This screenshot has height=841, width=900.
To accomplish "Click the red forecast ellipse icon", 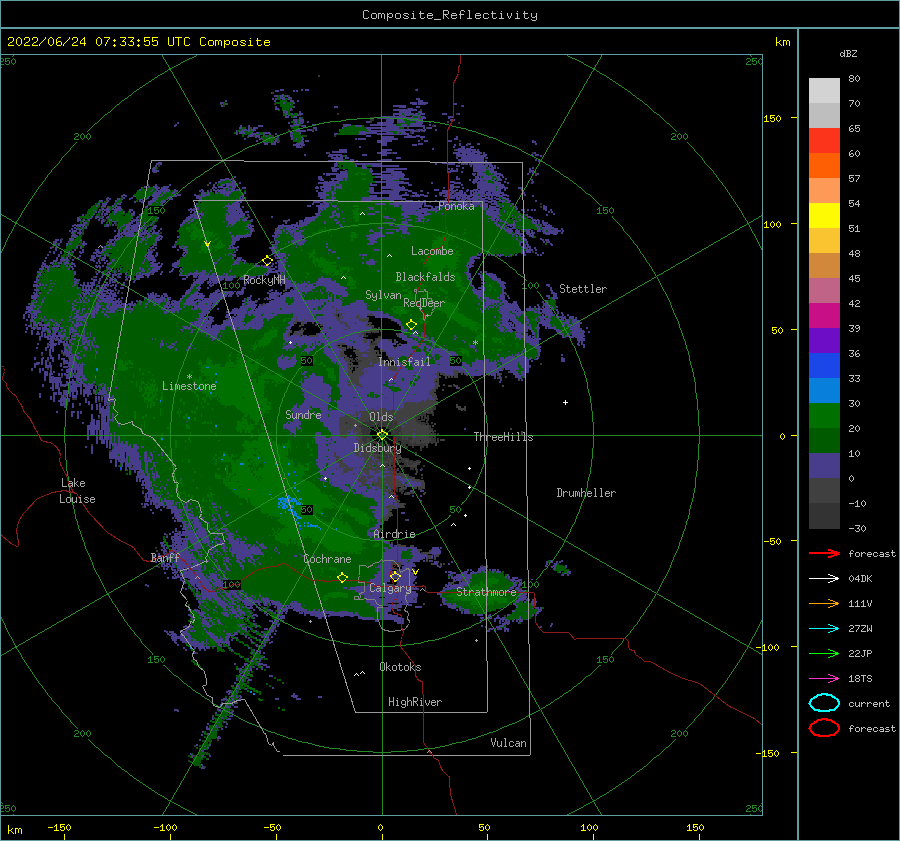I will tap(824, 728).
